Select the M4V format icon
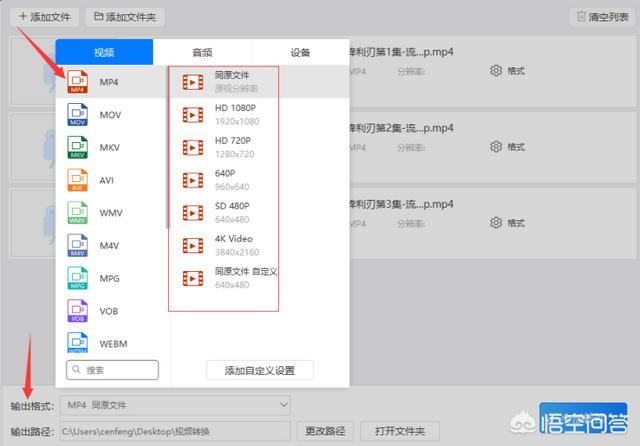 click(x=78, y=245)
